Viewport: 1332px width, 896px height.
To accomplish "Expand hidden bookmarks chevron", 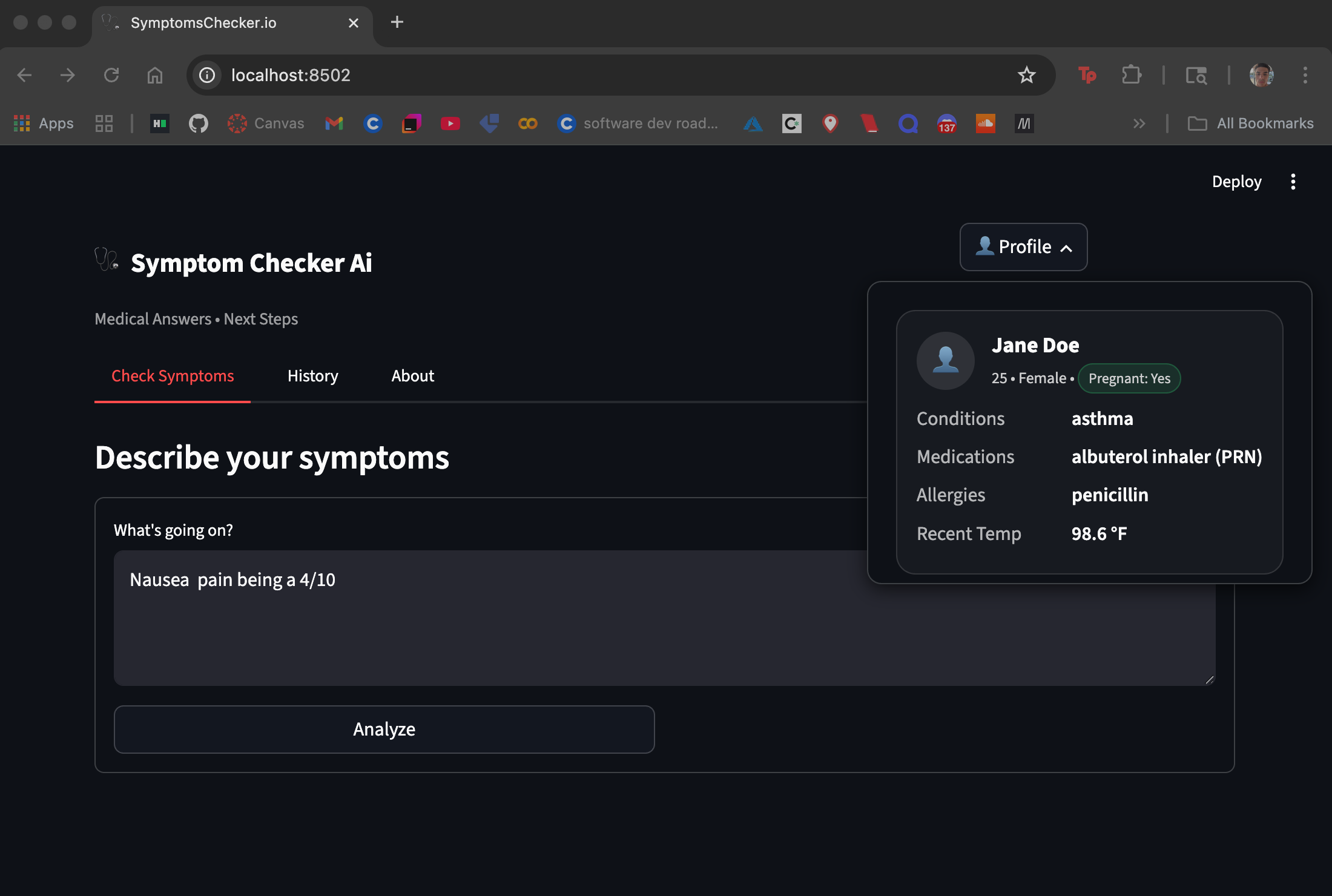I will coord(1139,124).
